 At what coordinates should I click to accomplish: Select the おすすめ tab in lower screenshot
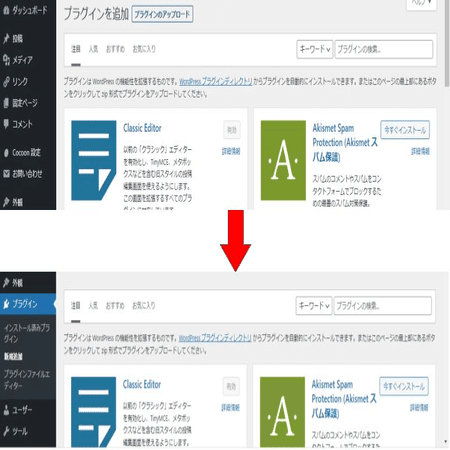point(115,305)
